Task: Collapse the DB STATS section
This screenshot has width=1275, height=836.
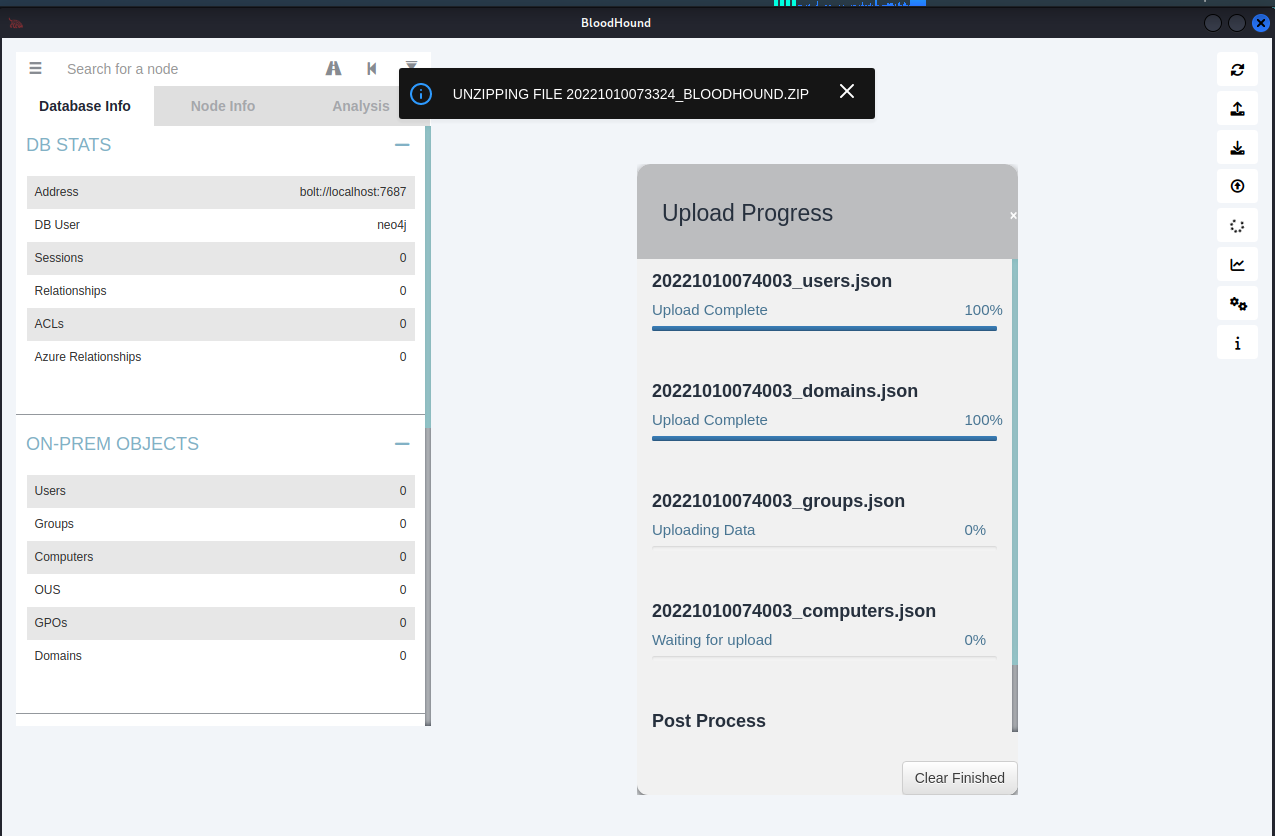Action: click(x=402, y=145)
